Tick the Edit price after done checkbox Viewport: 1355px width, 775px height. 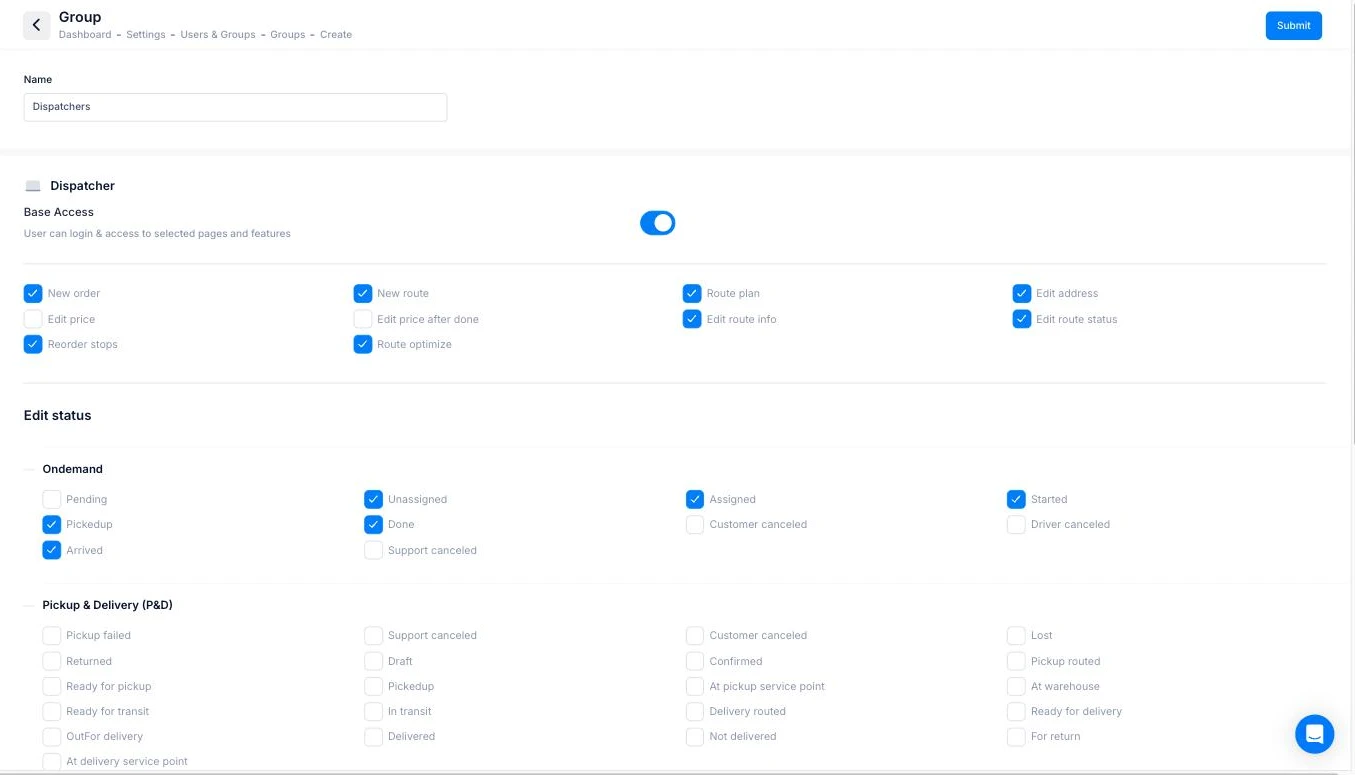pos(363,319)
